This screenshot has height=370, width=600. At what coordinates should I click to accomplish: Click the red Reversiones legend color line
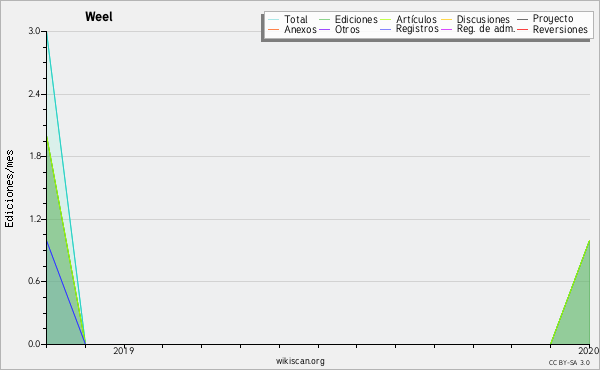point(522,29)
